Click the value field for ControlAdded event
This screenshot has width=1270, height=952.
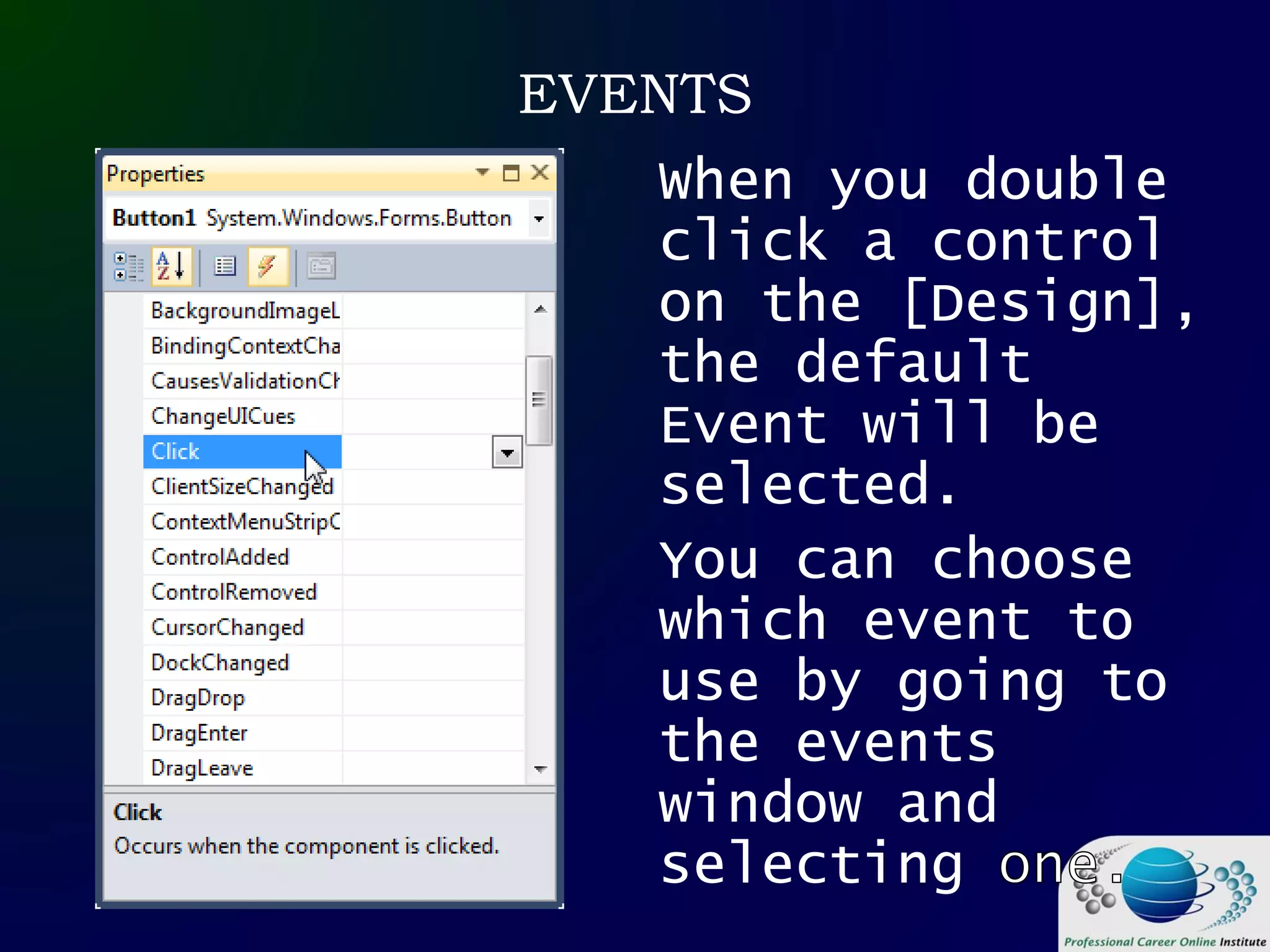tap(433, 557)
